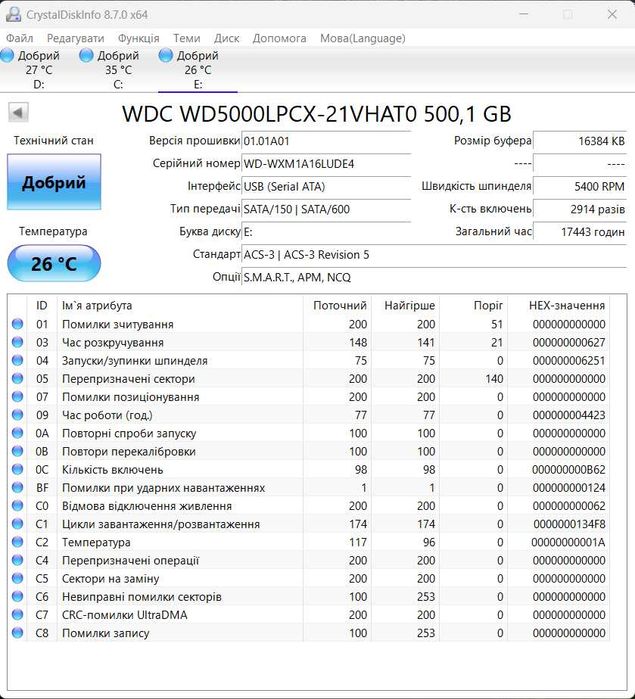Click the drive letter field E:
This screenshot has height=699, width=635.
pos(326,232)
